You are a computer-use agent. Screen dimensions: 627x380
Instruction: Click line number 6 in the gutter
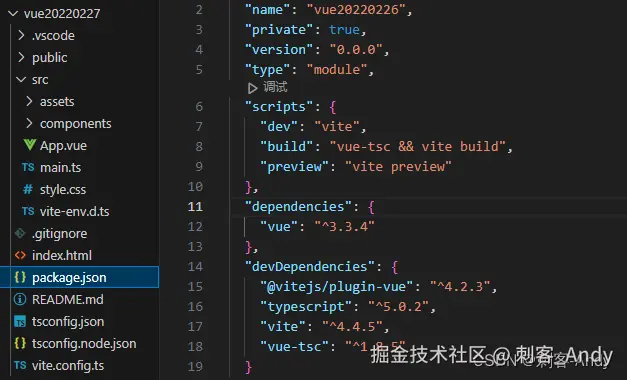[x=199, y=106]
